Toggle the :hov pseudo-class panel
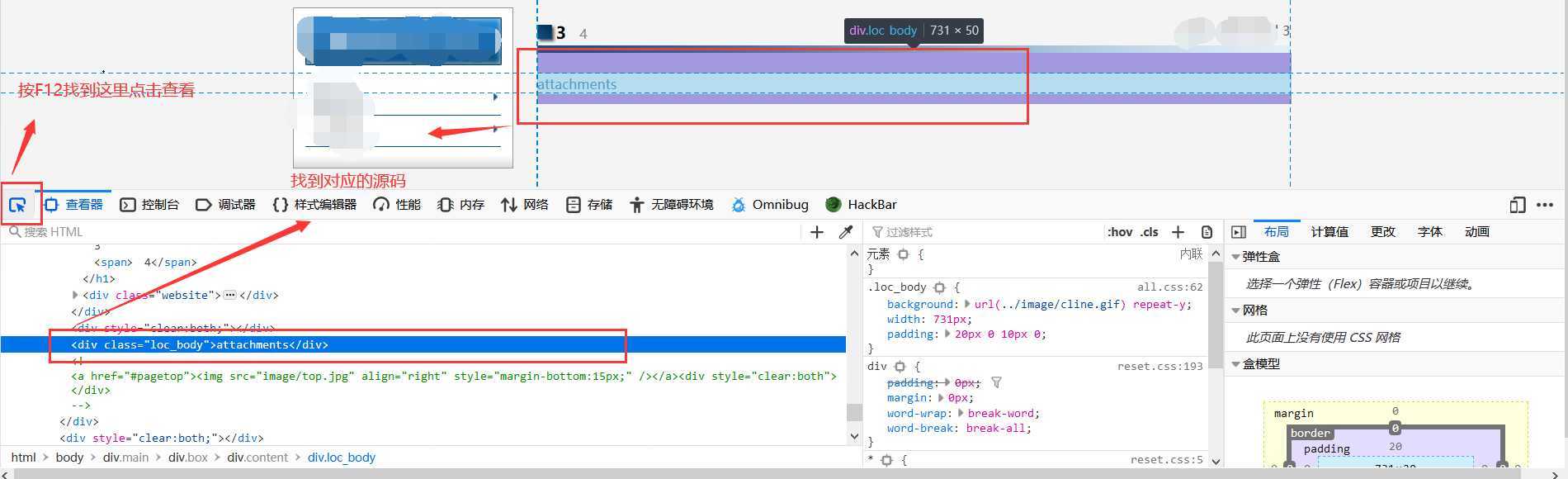Screen dimensions: 1568x479 click(x=1120, y=232)
